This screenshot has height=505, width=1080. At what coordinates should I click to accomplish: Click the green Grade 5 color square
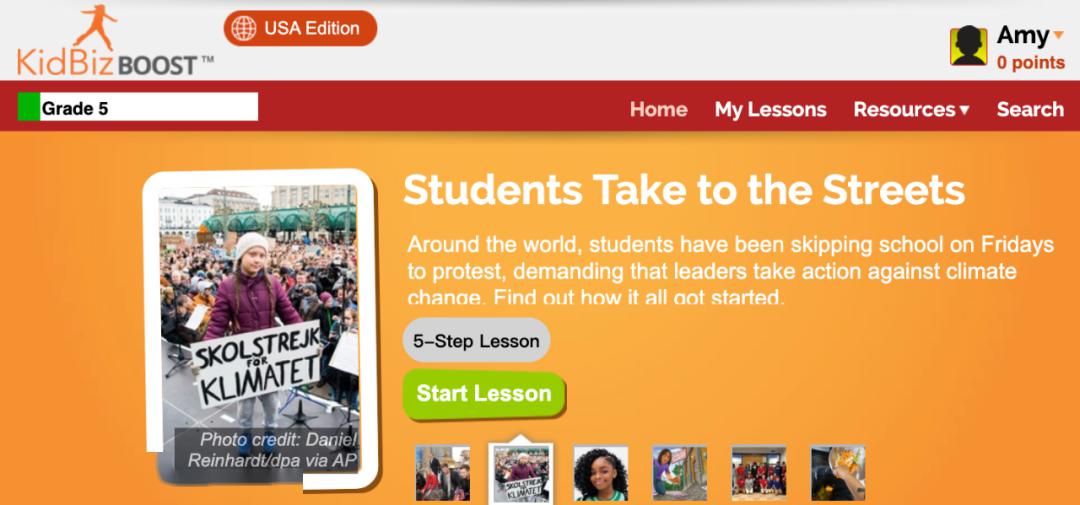[29, 107]
